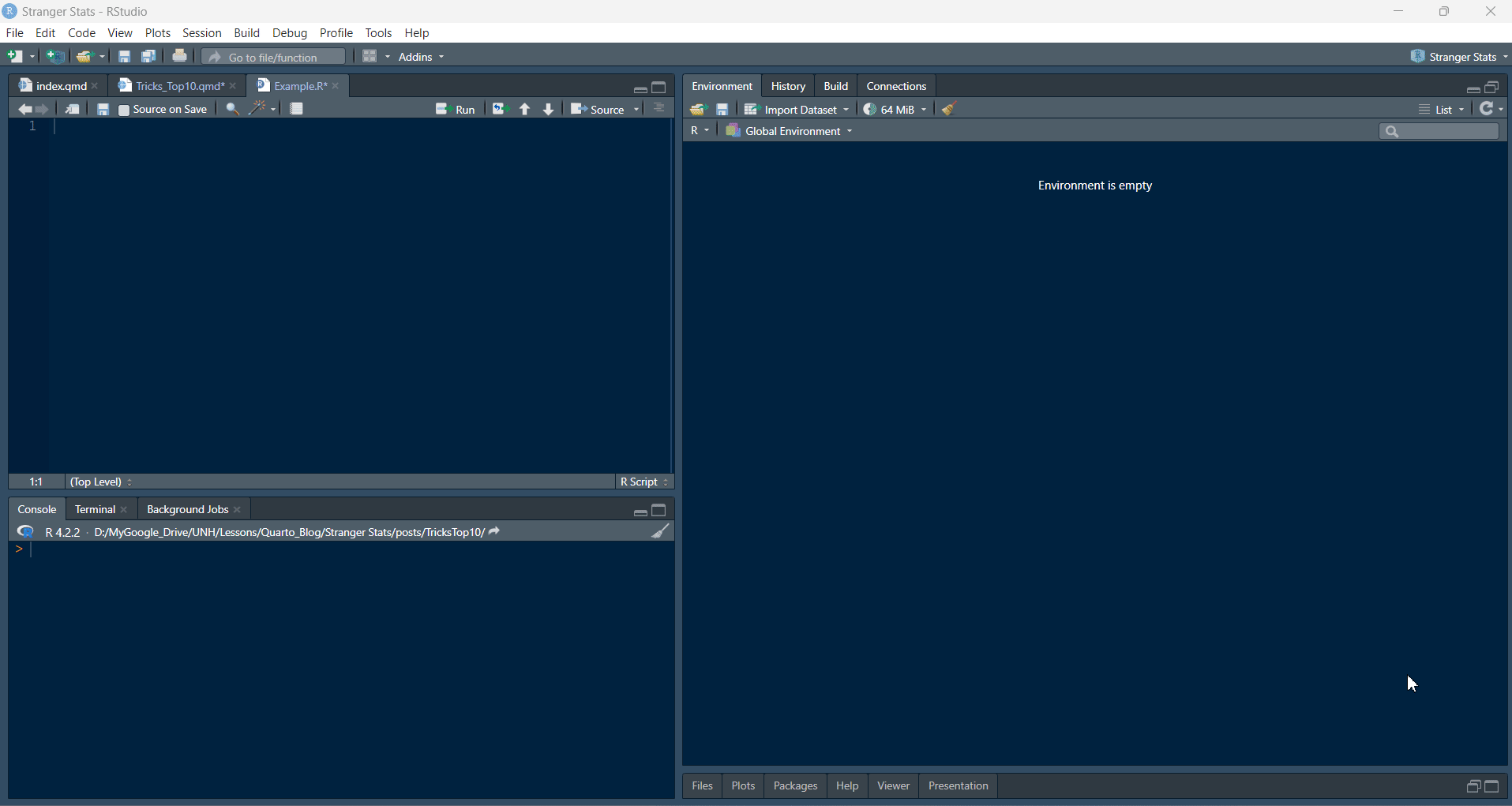Open the Tools menu
Image resolution: width=1512 pixels, height=806 pixels.
click(x=379, y=33)
